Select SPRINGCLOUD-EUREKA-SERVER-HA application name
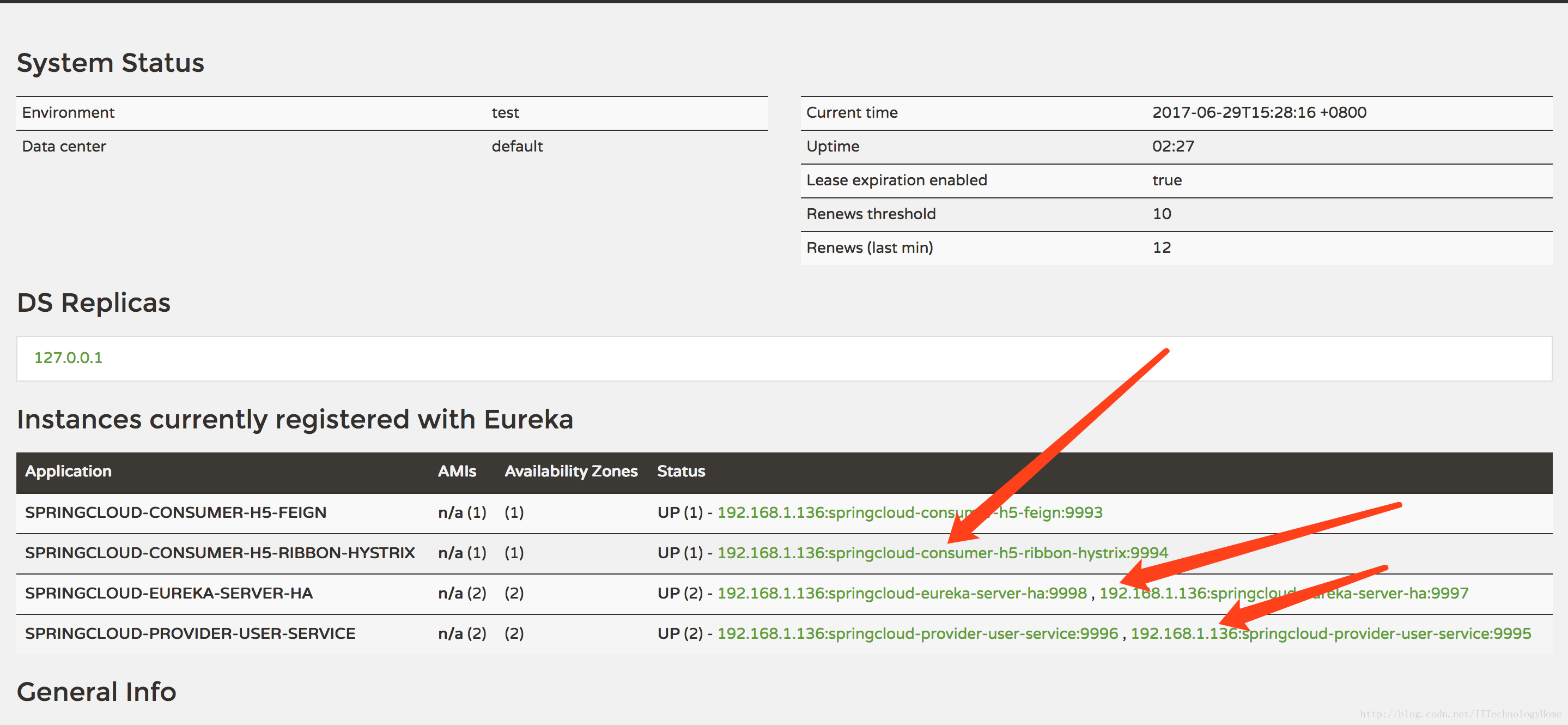This screenshot has height=725, width=1568. pyautogui.click(x=168, y=593)
